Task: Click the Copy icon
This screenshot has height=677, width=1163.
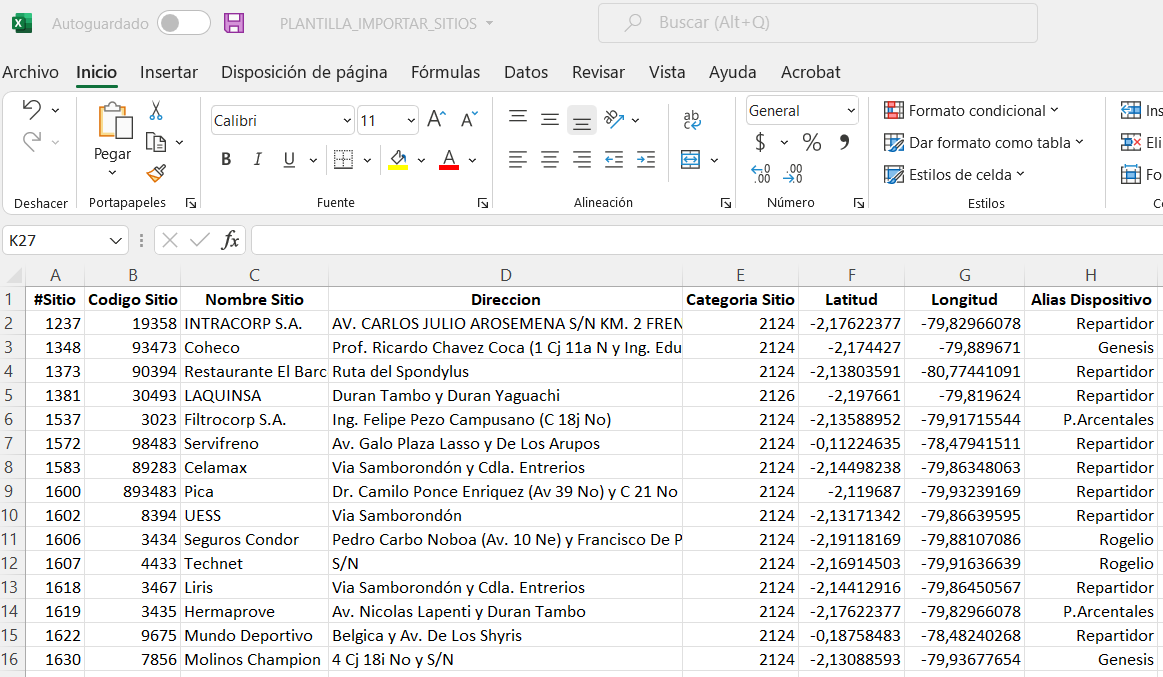Action: coord(156,142)
